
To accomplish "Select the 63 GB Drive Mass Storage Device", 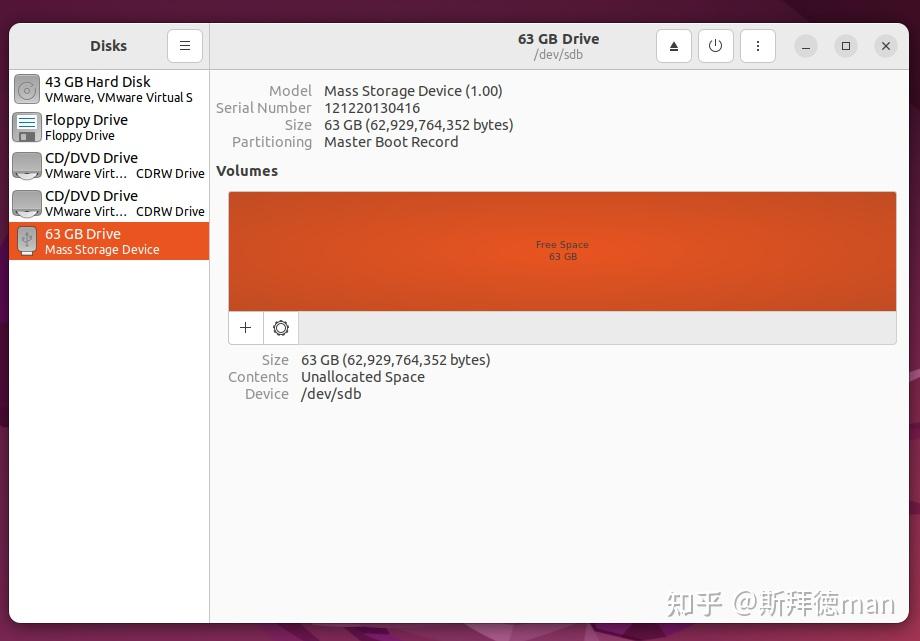I will pyautogui.click(x=109, y=241).
